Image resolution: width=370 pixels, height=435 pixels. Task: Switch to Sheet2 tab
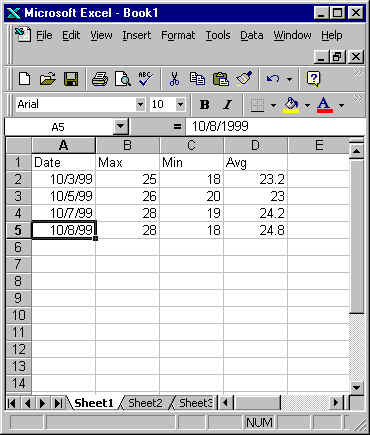[x=145, y=403]
